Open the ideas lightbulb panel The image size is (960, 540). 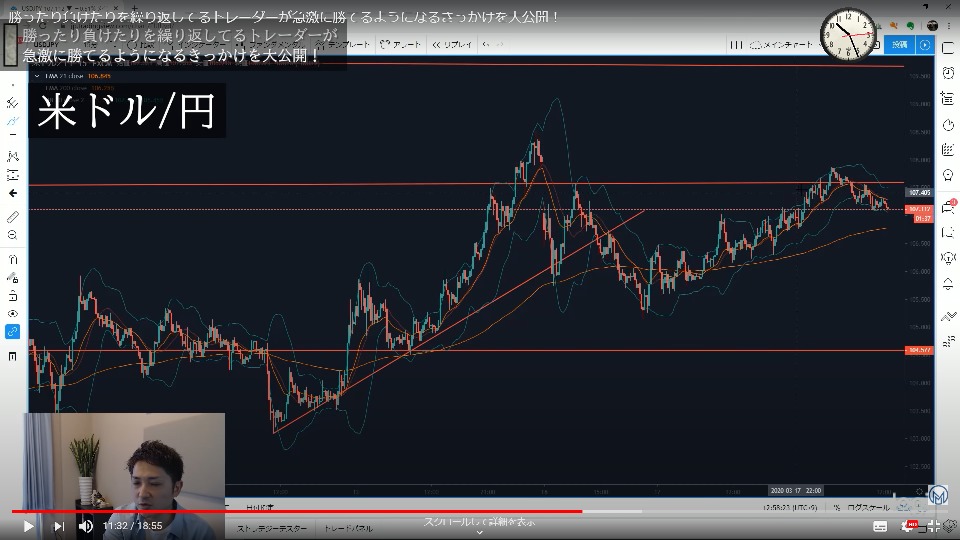pos(948,258)
